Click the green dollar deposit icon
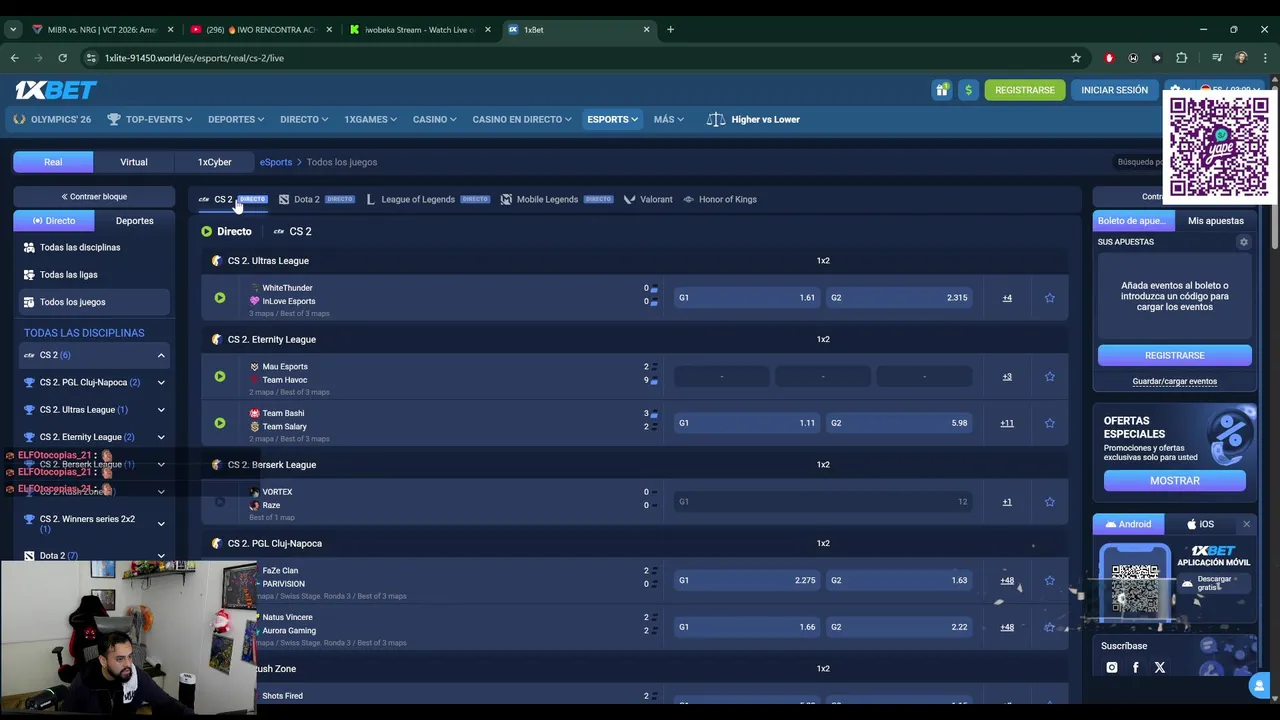 (968, 90)
